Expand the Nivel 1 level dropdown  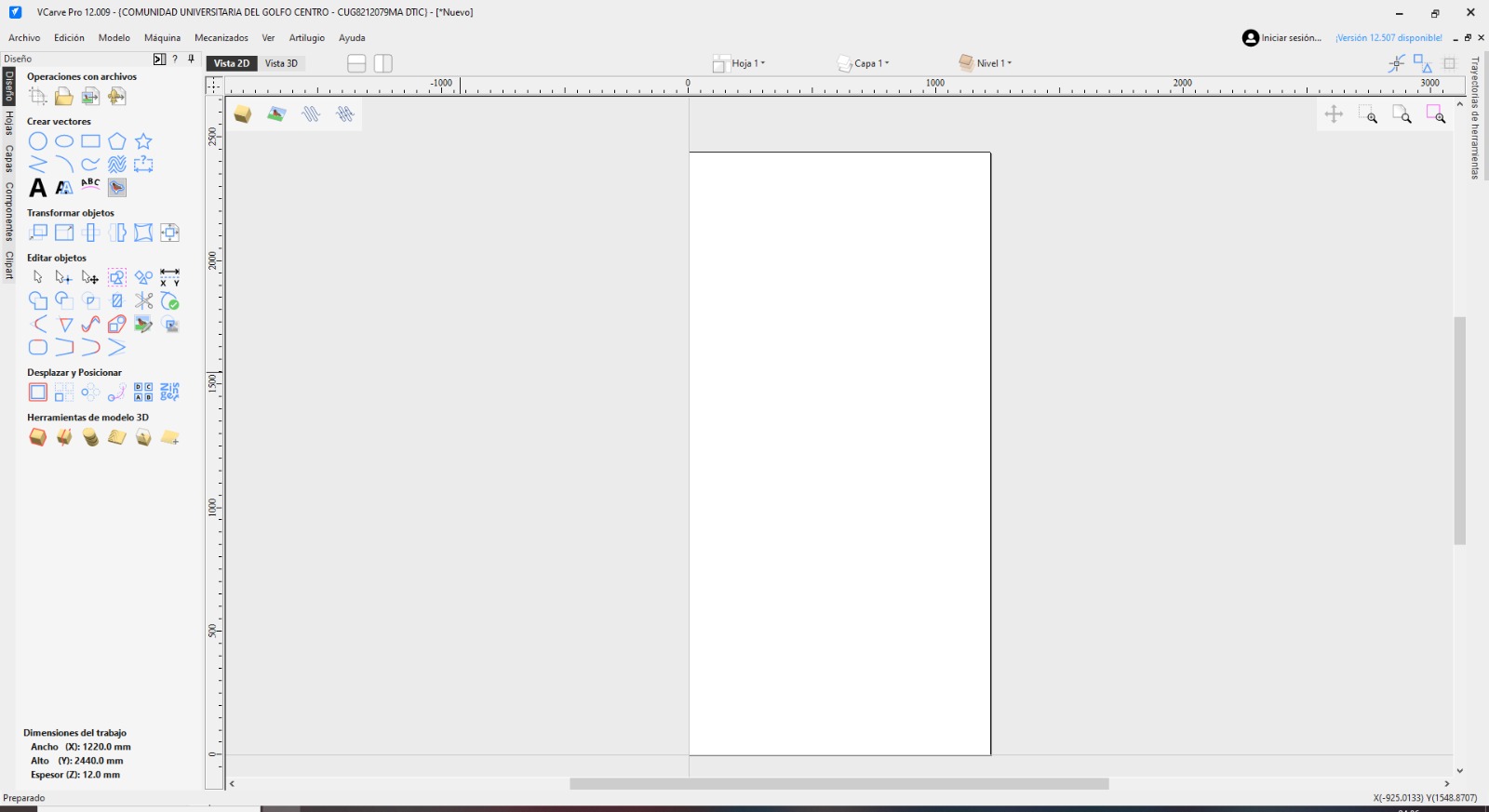[986, 63]
